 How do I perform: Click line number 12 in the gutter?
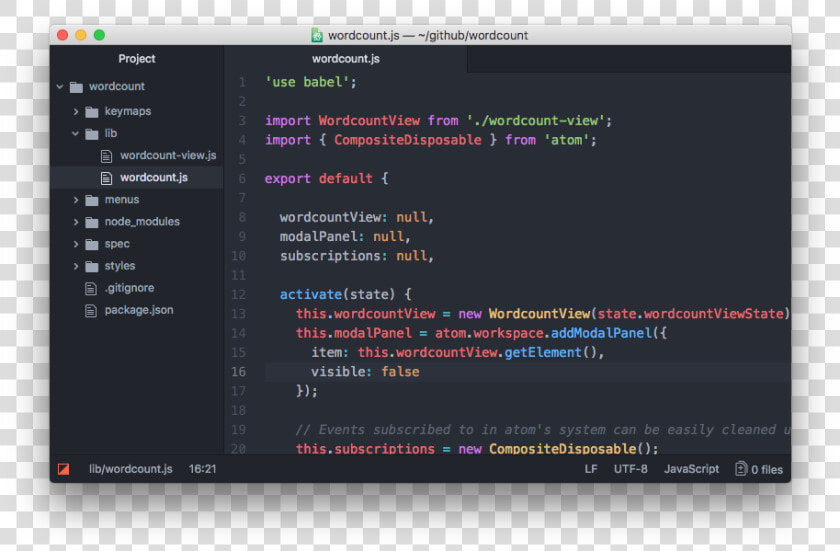(238, 295)
